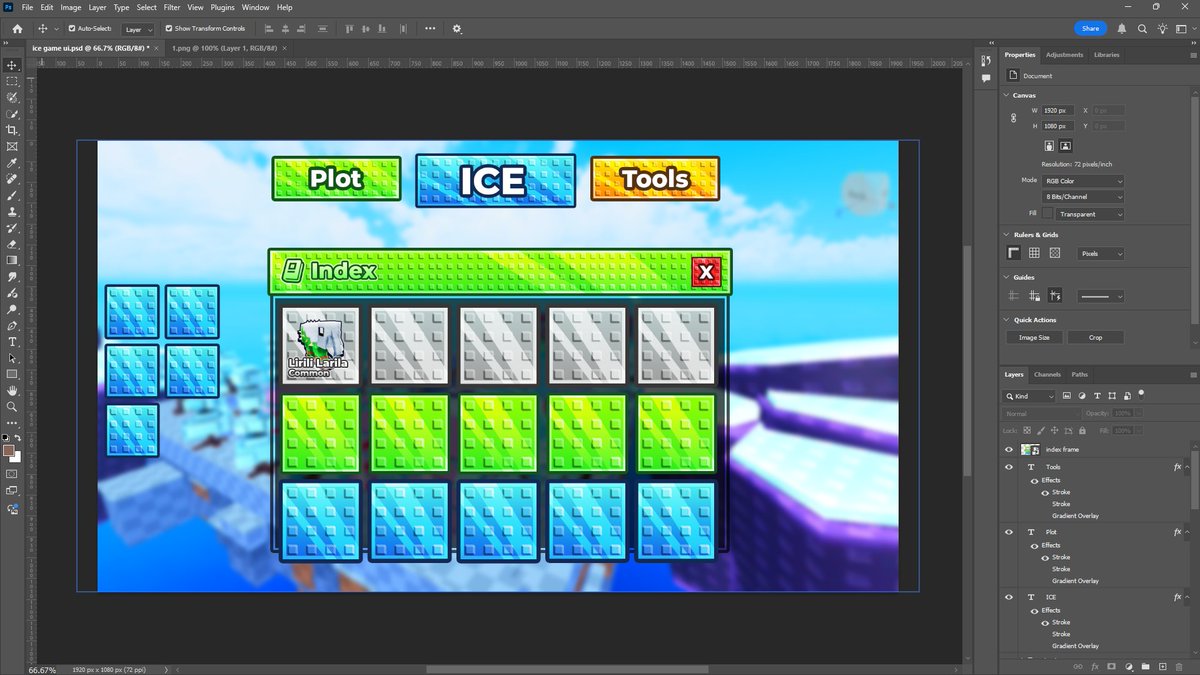Select the Rectangle shape tool
Screen dimensions: 1200x675
point(12,374)
